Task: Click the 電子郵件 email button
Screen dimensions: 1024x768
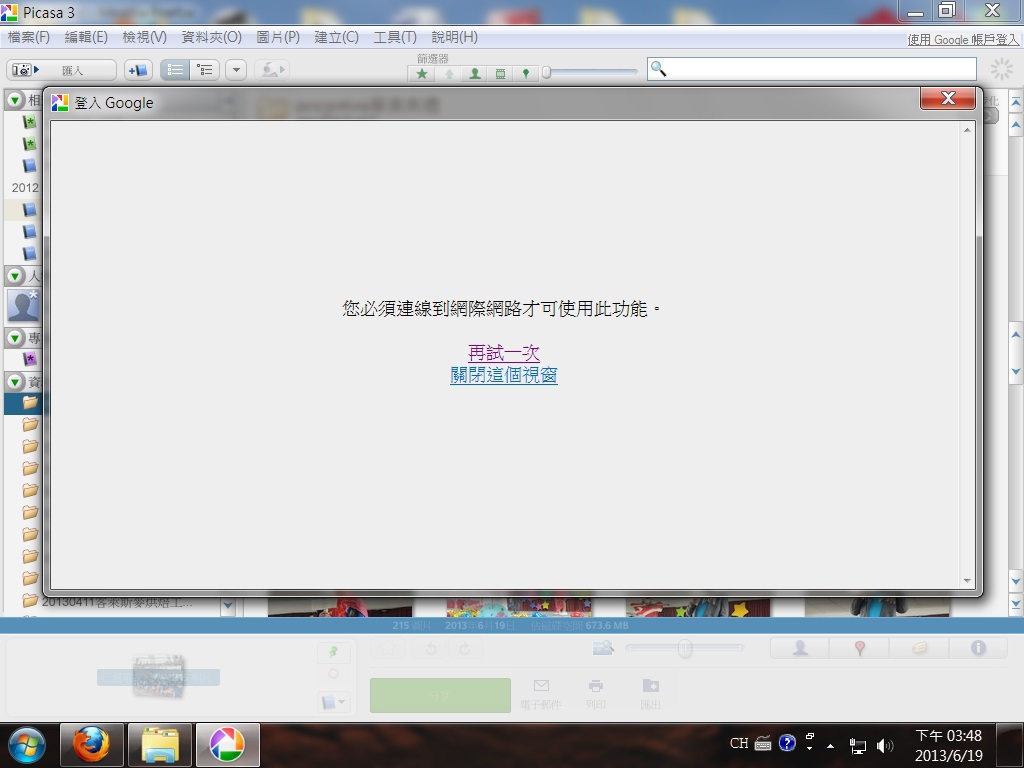Action: click(541, 694)
